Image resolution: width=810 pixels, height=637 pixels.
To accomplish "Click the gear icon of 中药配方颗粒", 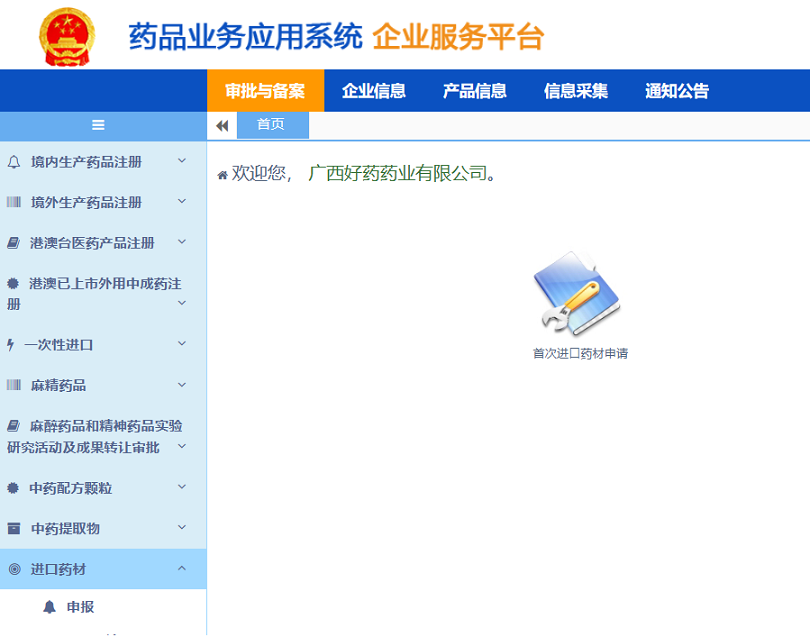I will 13,488.
